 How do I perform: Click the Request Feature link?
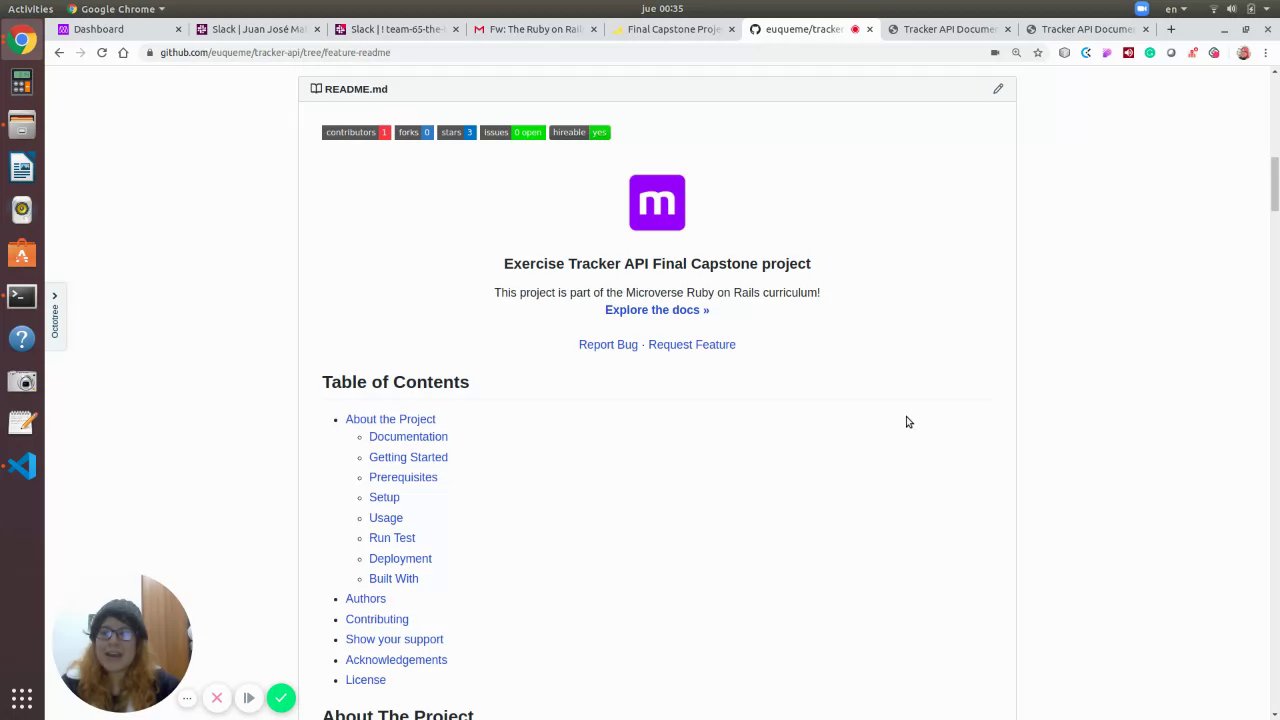tap(692, 345)
